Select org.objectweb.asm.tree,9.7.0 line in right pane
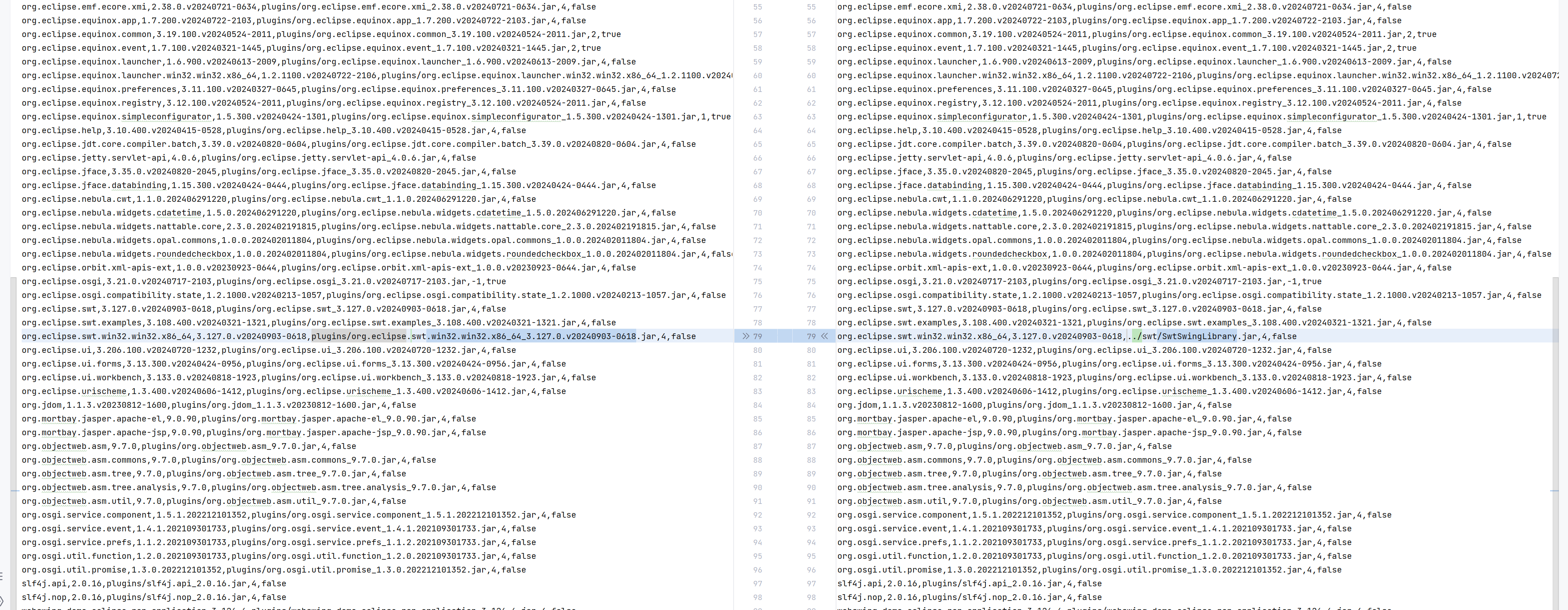This screenshot has height=610, width=1568. tap(1029, 474)
